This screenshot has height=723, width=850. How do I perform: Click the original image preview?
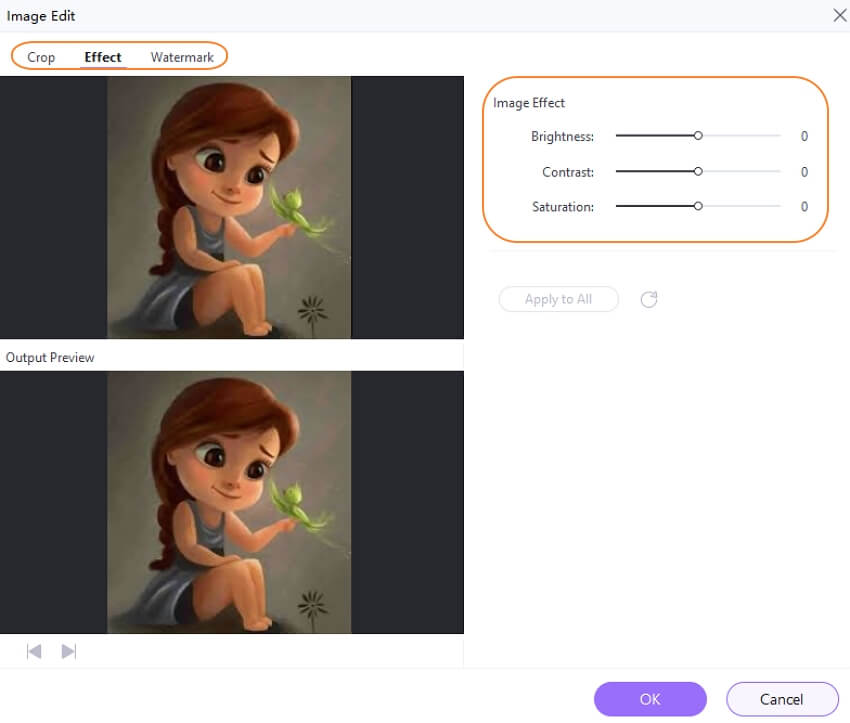point(229,208)
